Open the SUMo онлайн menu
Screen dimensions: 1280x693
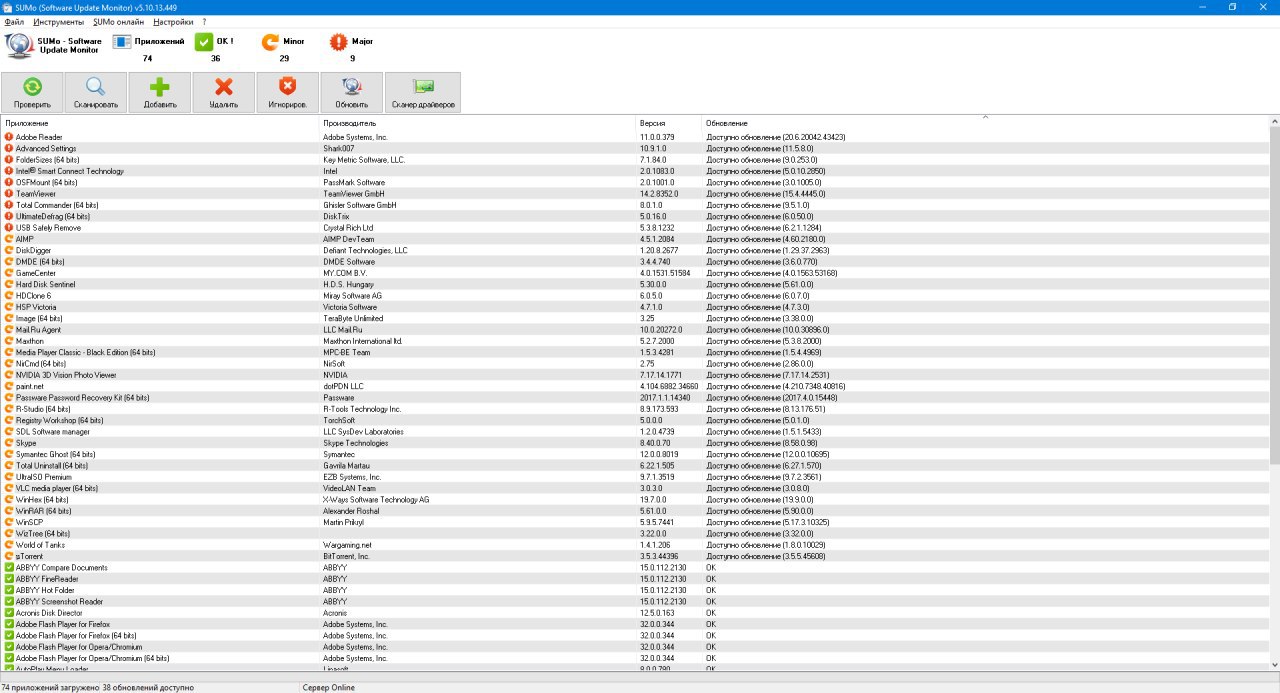118,21
